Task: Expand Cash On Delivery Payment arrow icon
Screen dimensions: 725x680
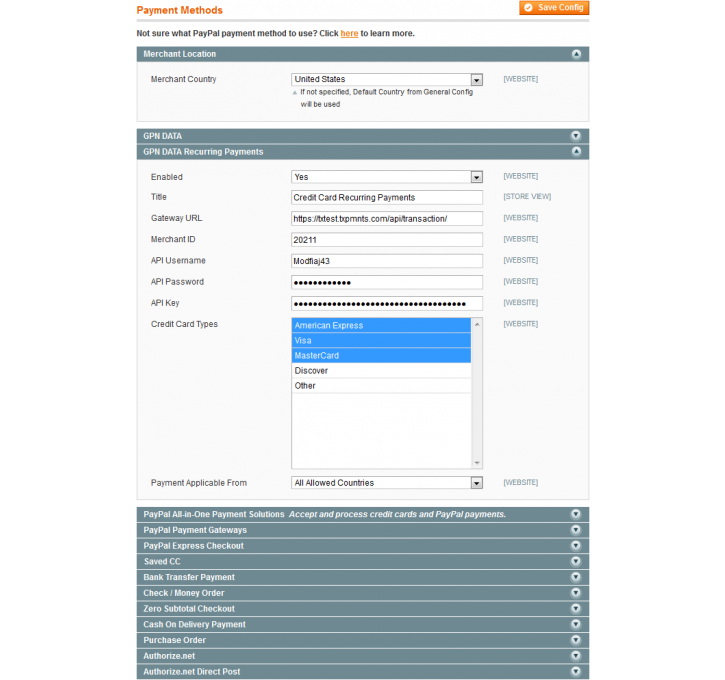Action: tap(576, 624)
